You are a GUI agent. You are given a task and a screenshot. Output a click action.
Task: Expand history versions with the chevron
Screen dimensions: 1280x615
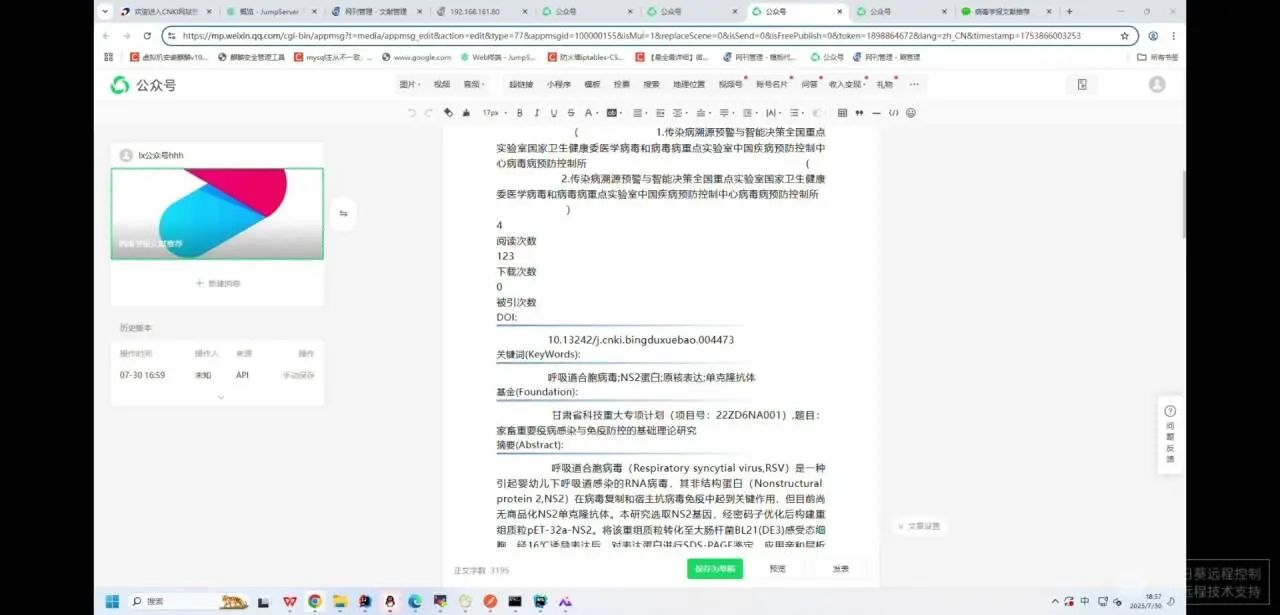point(221,397)
